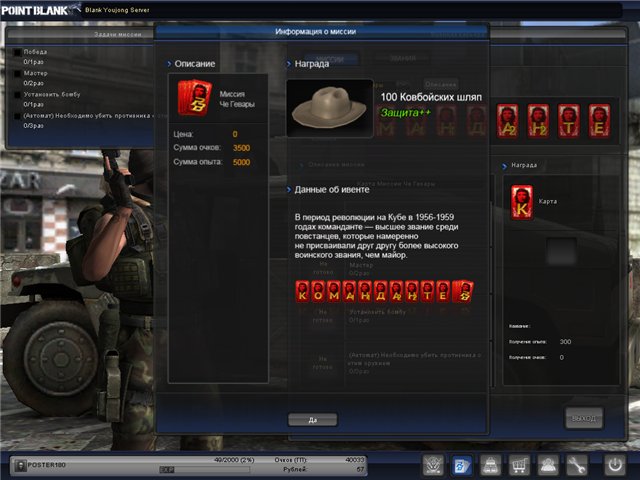Select the А2 card in the КОМАНДАНТЕ strip

point(396,291)
